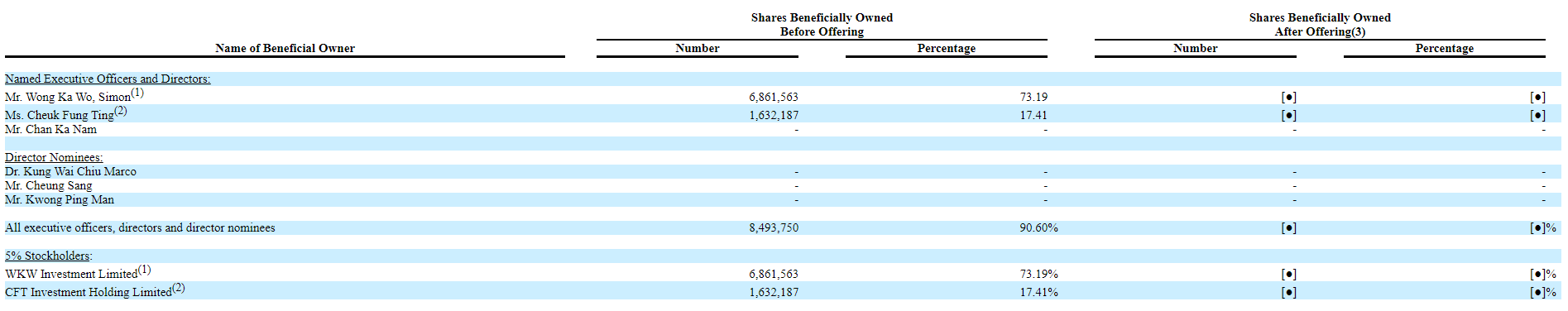Viewport: 1568px width, 311px height.
Task: Click footnote (2) next to Ms. Cheuk Fung Ting
Action: coord(121,111)
